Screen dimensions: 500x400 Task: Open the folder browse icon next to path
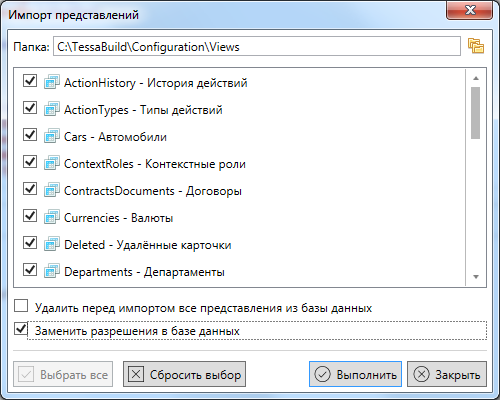click(476, 46)
